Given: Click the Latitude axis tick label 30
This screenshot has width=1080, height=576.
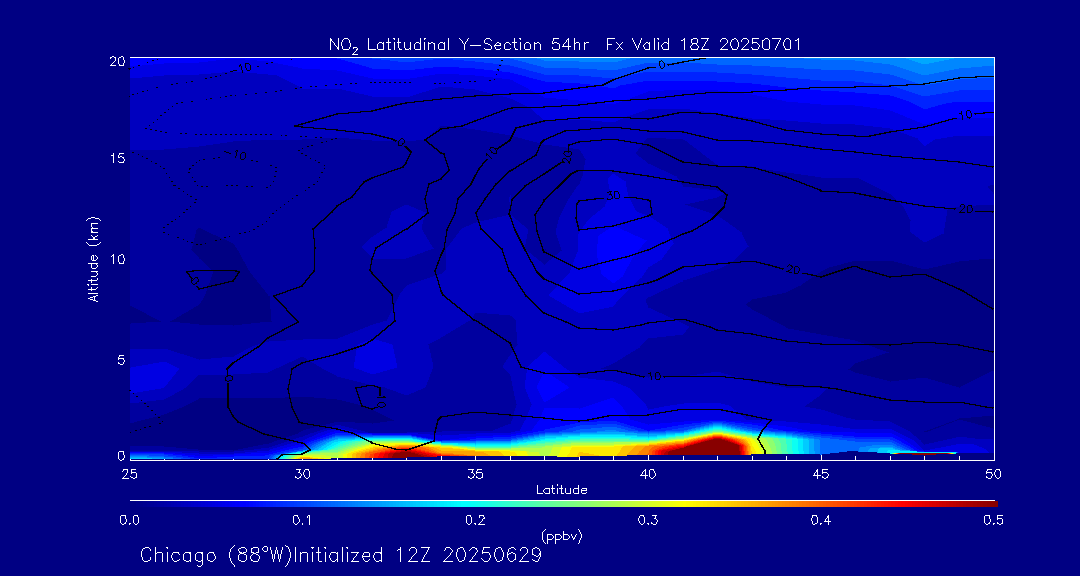Looking at the screenshot, I should pos(303,474).
